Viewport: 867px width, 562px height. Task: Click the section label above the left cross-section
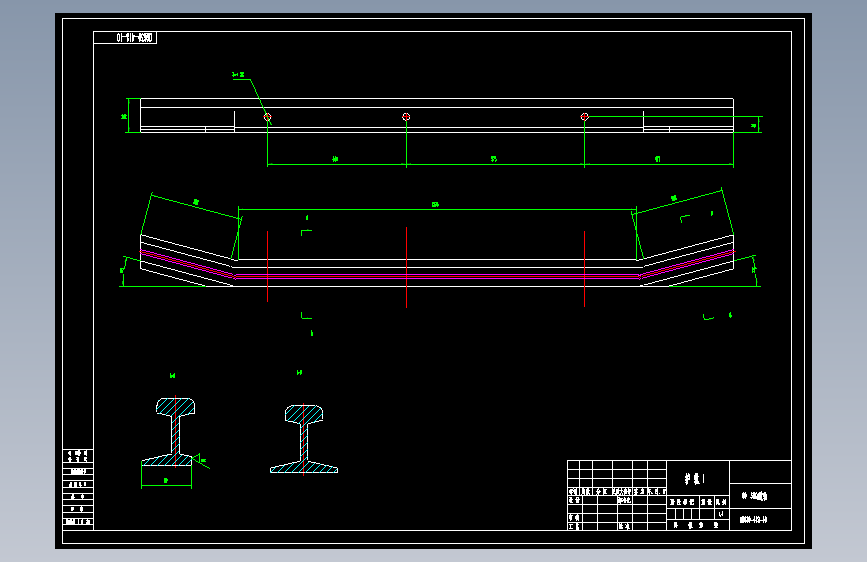(173, 376)
